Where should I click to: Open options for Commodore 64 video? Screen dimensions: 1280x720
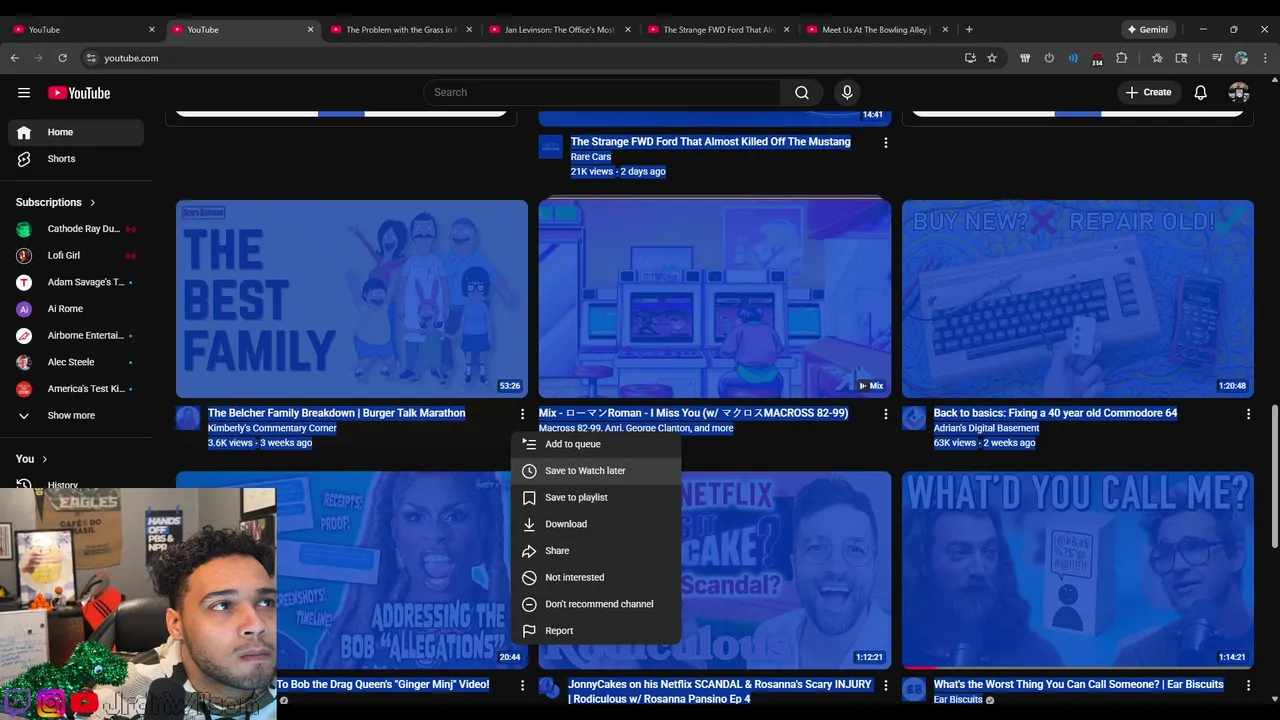(x=1248, y=414)
